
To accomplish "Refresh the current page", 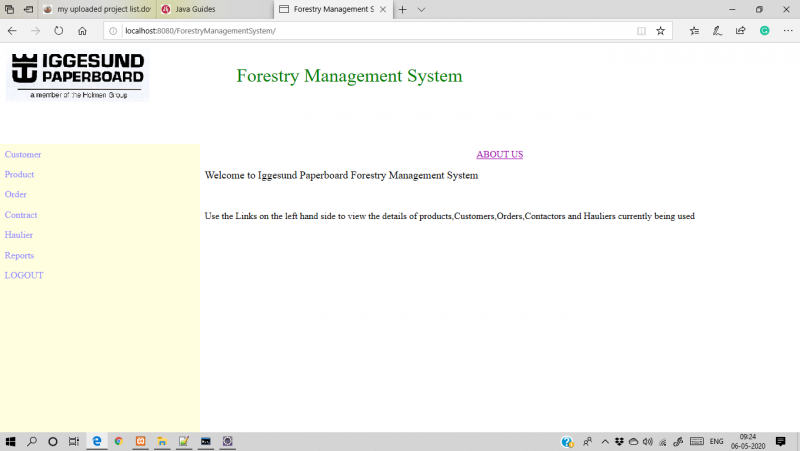I will [x=59, y=31].
